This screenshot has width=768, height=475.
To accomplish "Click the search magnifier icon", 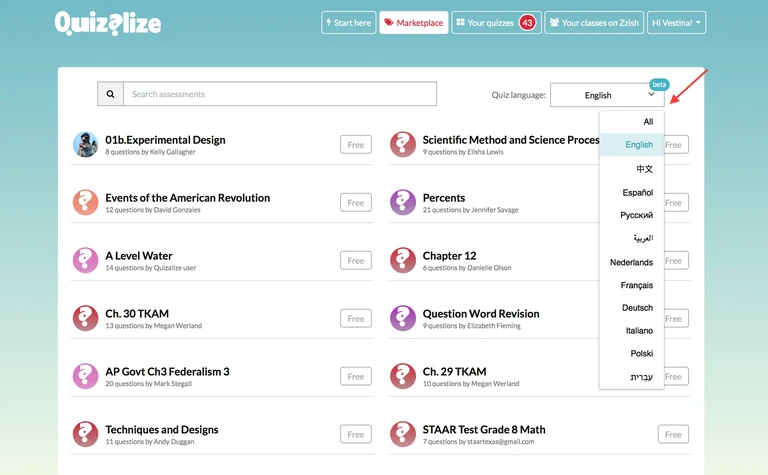I will coord(110,94).
